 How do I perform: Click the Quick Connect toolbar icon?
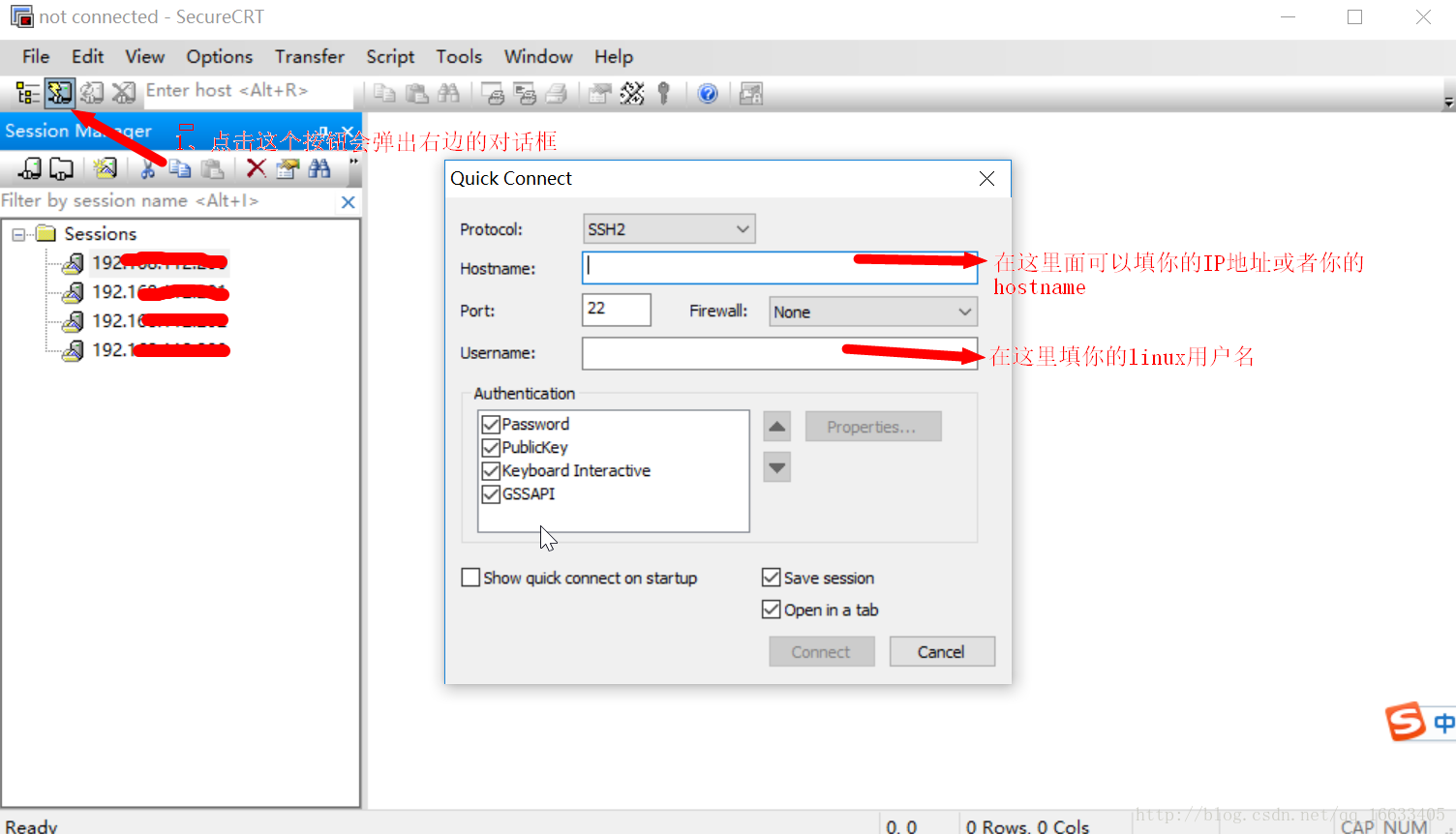[x=59, y=93]
